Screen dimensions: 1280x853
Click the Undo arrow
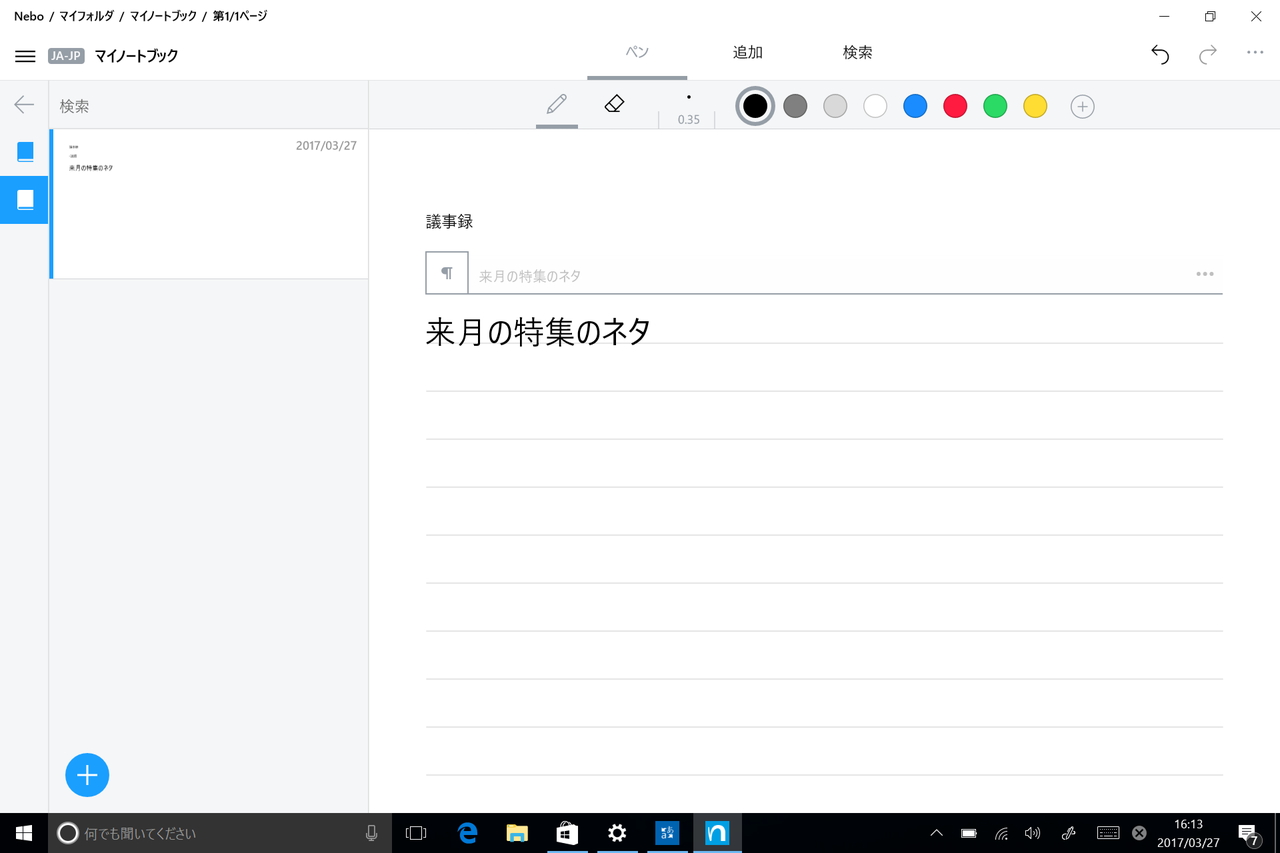(1159, 55)
